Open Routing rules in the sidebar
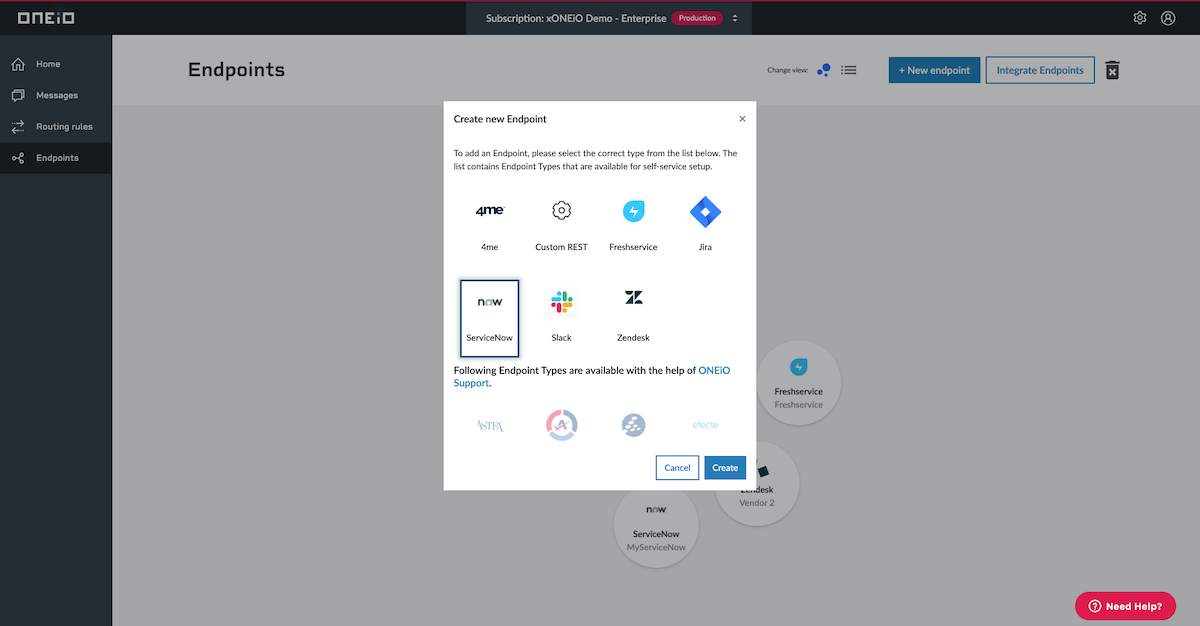This screenshot has width=1200, height=626. 56,127
